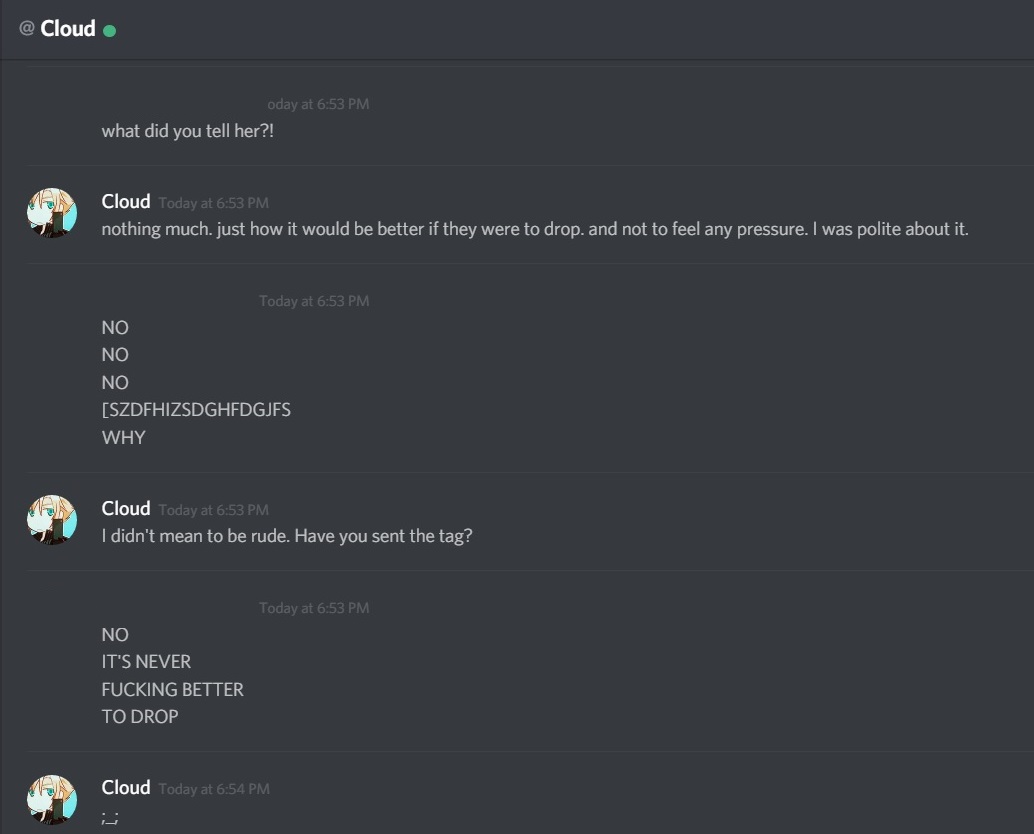Click timestamp above 'what did you tell her'
Screen dimensions: 1034x834
(318, 104)
